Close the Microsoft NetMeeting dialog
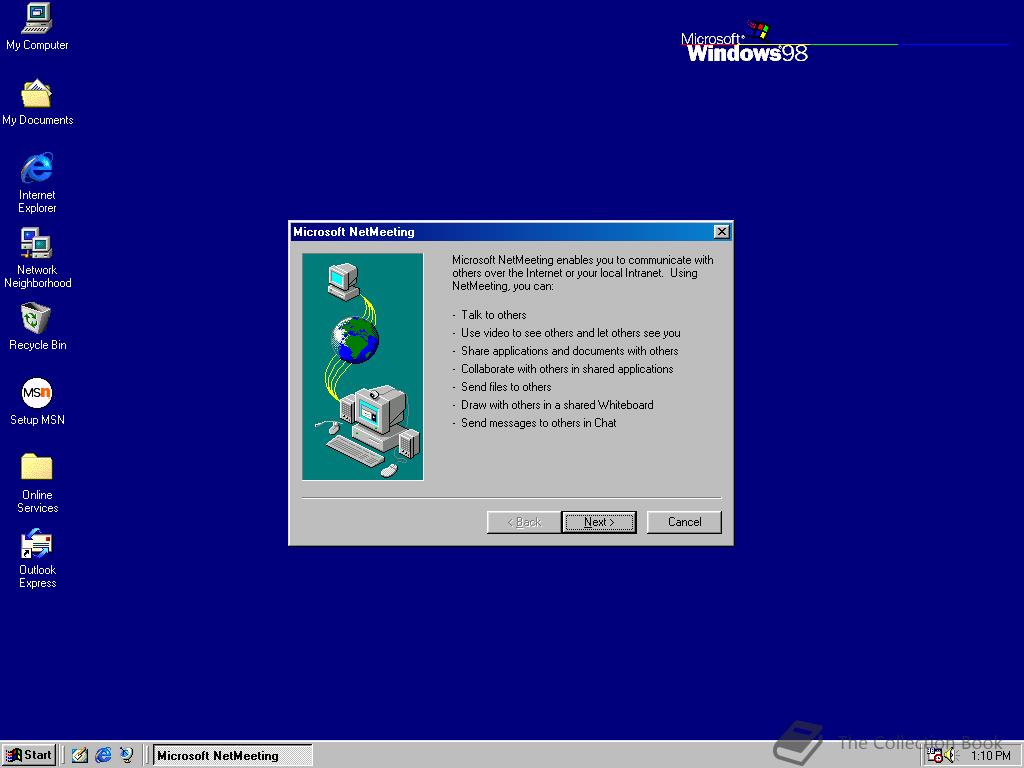 pos(721,232)
